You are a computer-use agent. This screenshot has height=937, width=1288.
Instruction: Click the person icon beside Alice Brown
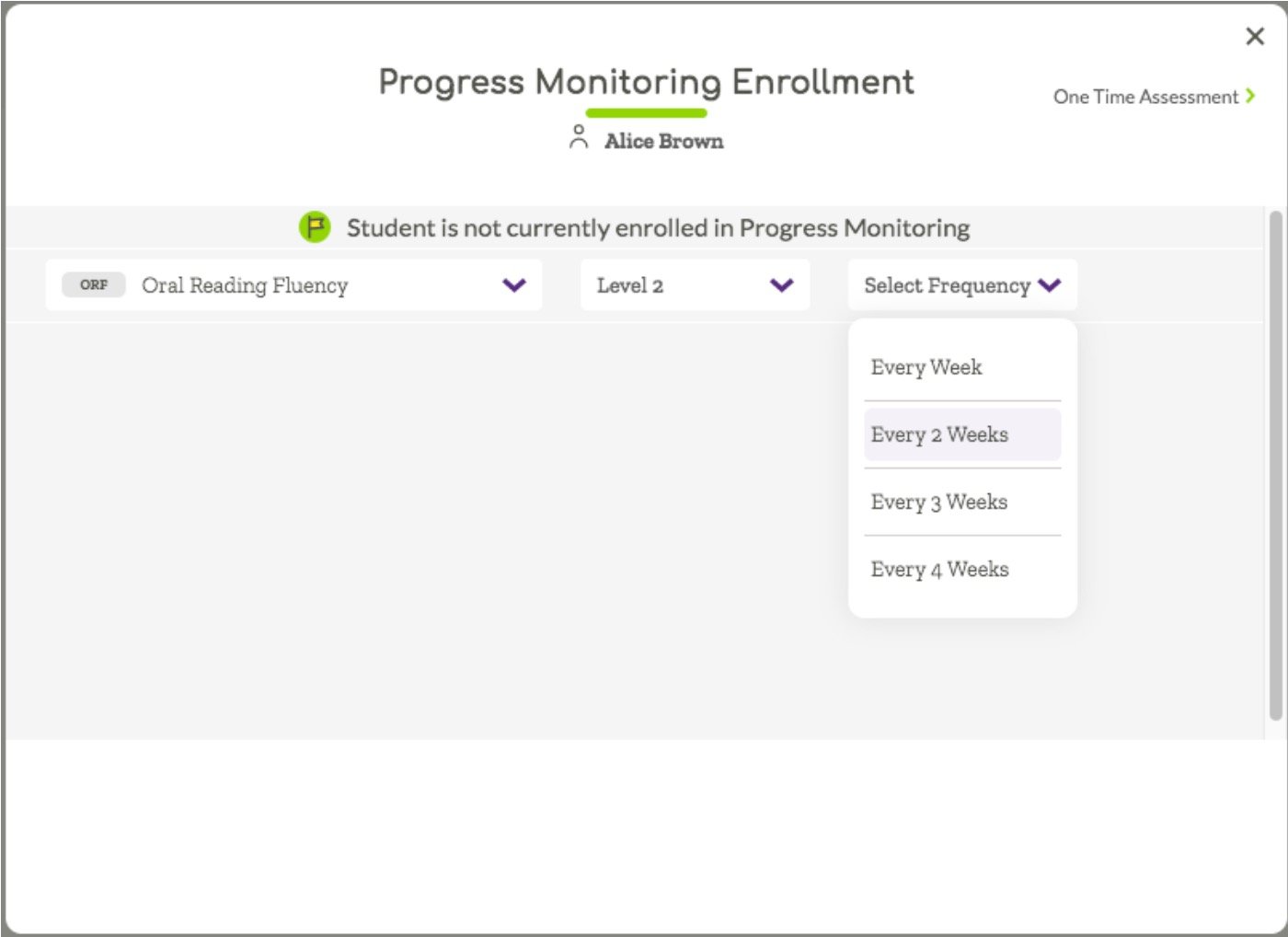click(578, 138)
